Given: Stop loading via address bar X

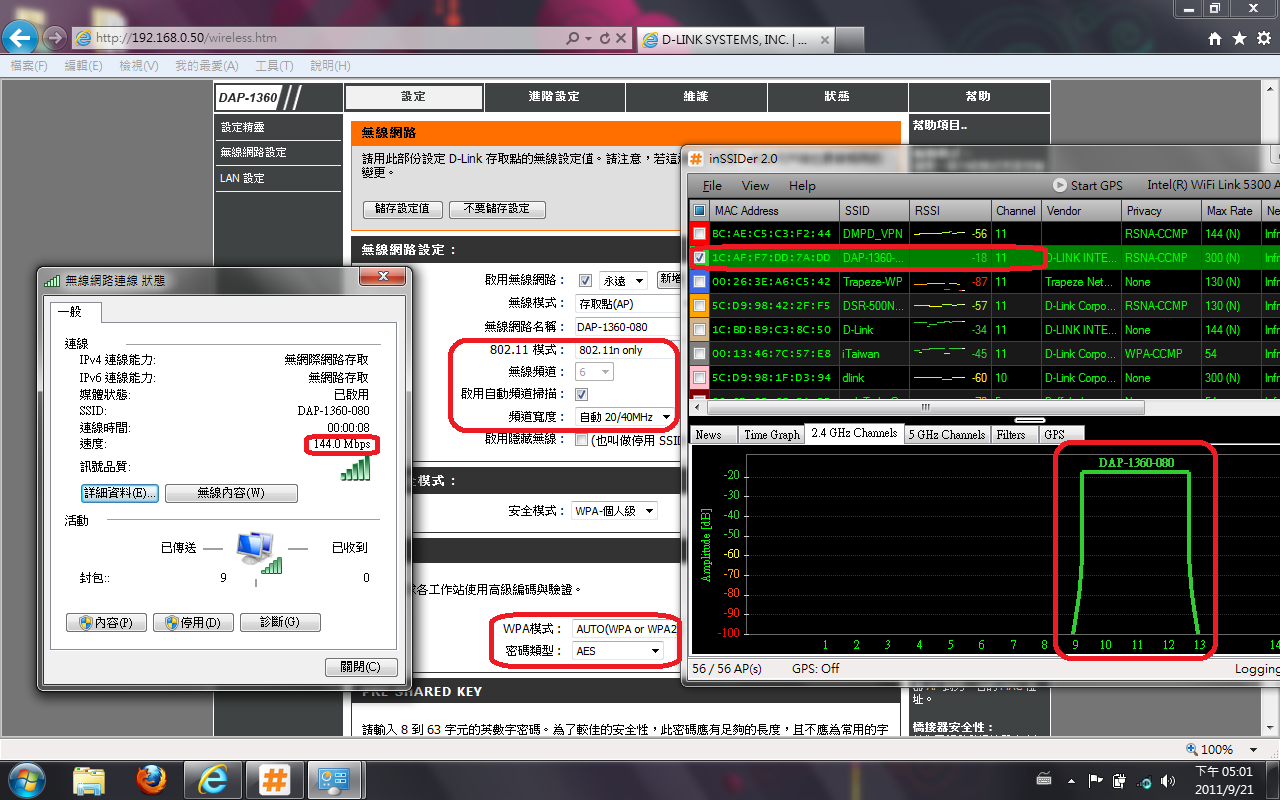Looking at the screenshot, I should click(x=621, y=38).
